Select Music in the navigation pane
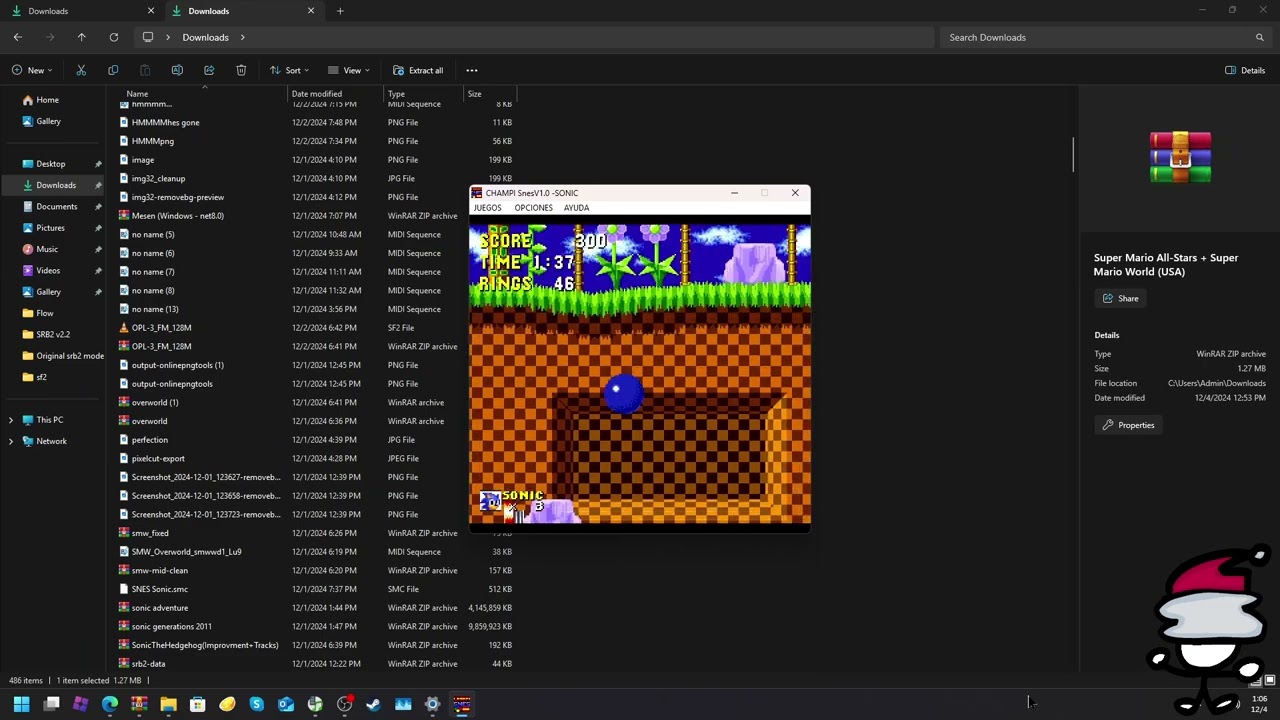1280x720 pixels. click(47, 249)
